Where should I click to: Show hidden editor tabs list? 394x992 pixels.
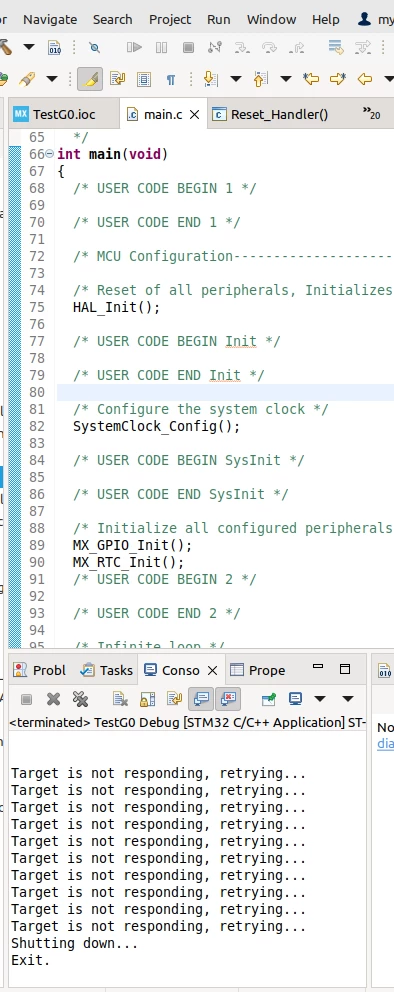[x=371, y=114]
